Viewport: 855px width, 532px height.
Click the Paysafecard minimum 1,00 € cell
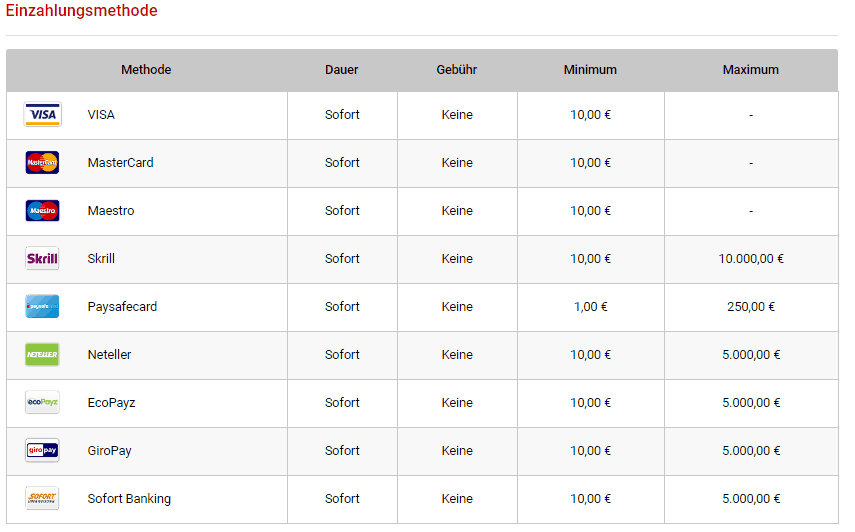point(590,307)
